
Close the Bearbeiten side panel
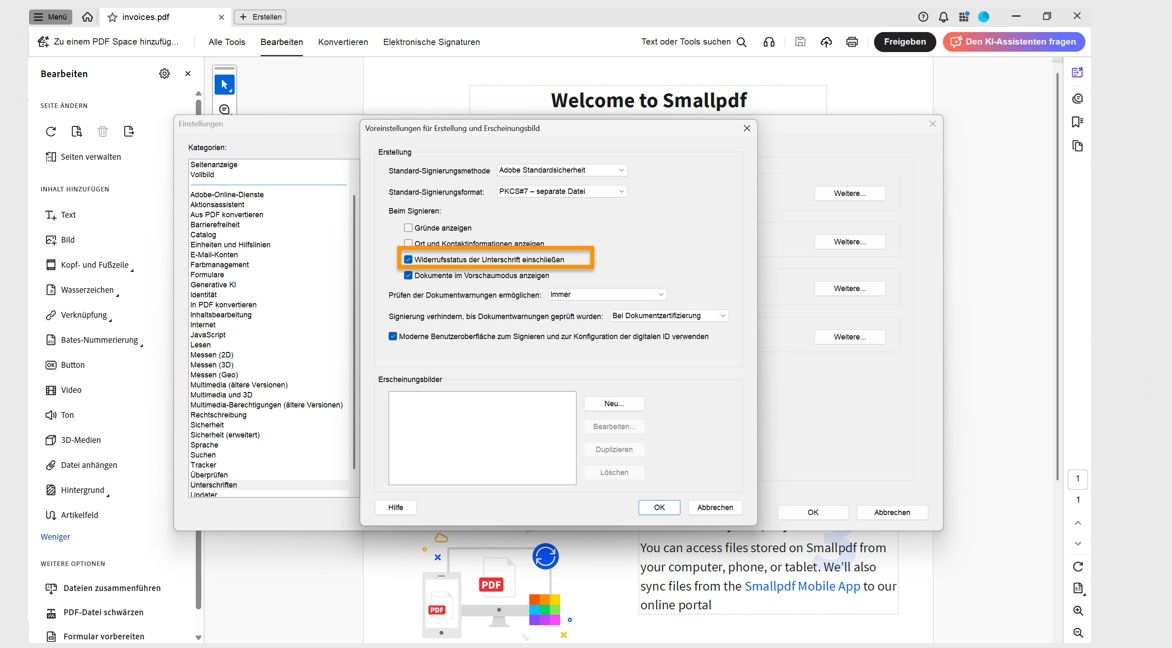(x=188, y=73)
